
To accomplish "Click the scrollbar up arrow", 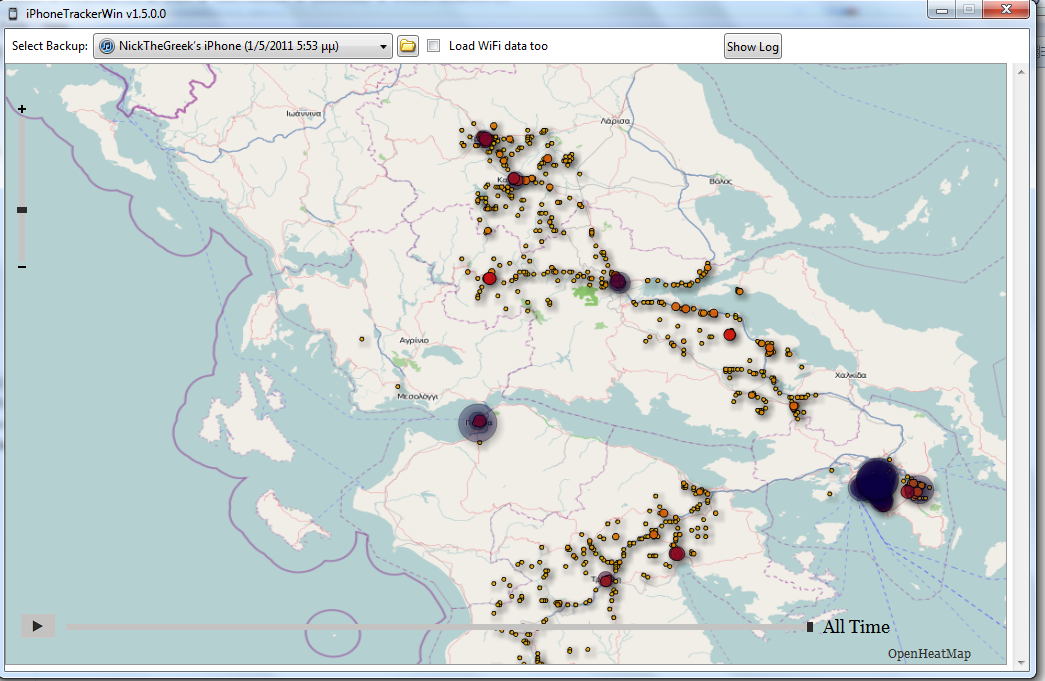I will coord(1021,72).
